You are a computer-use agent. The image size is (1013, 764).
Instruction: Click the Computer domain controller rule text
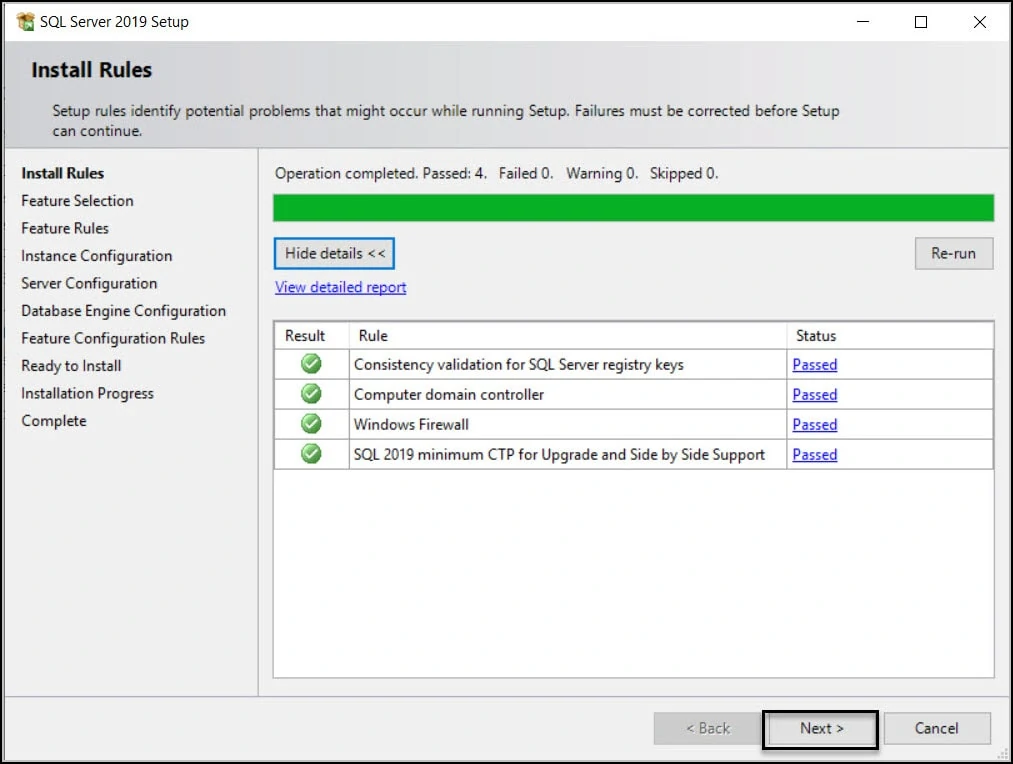[x=449, y=394]
